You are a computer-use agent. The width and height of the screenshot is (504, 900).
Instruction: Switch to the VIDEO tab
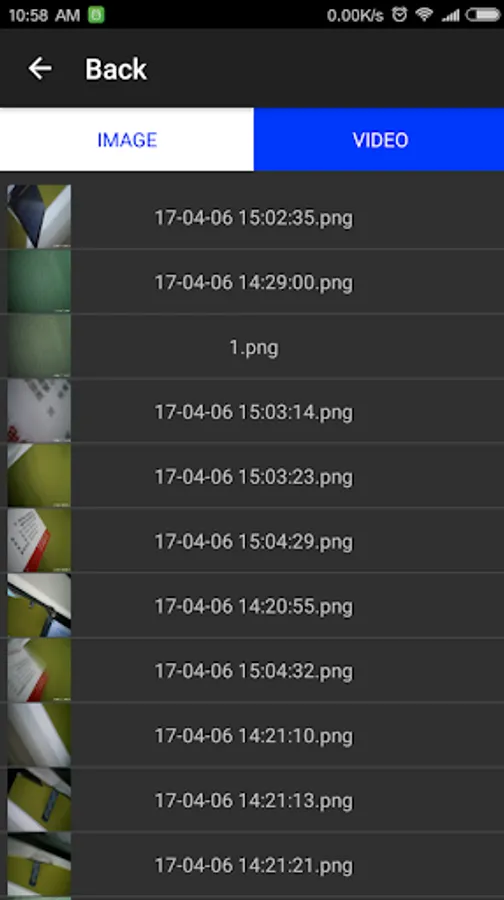(x=379, y=139)
